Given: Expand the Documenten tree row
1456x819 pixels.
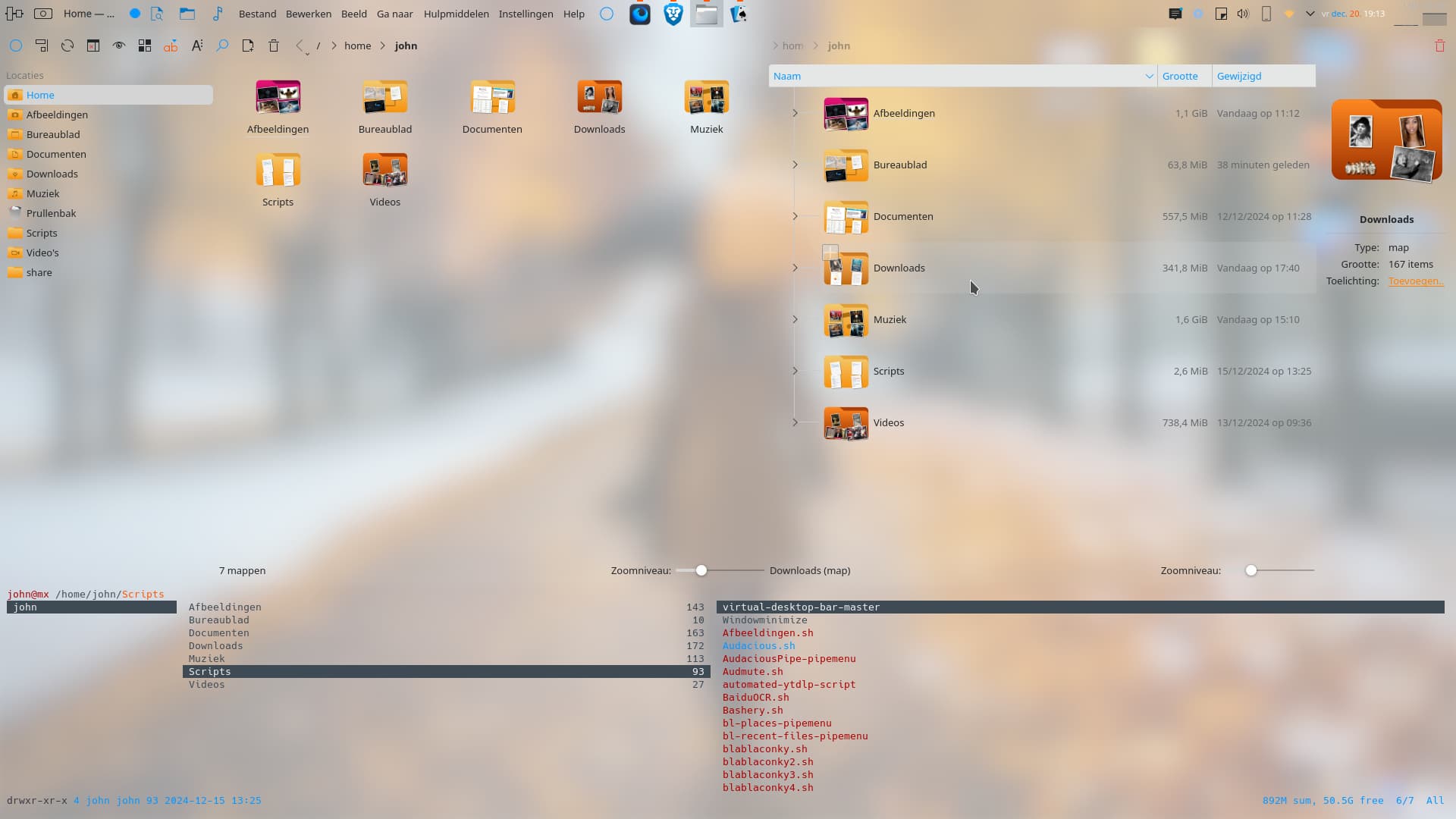Looking at the screenshot, I should pyautogui.click(x=795, y=216).
